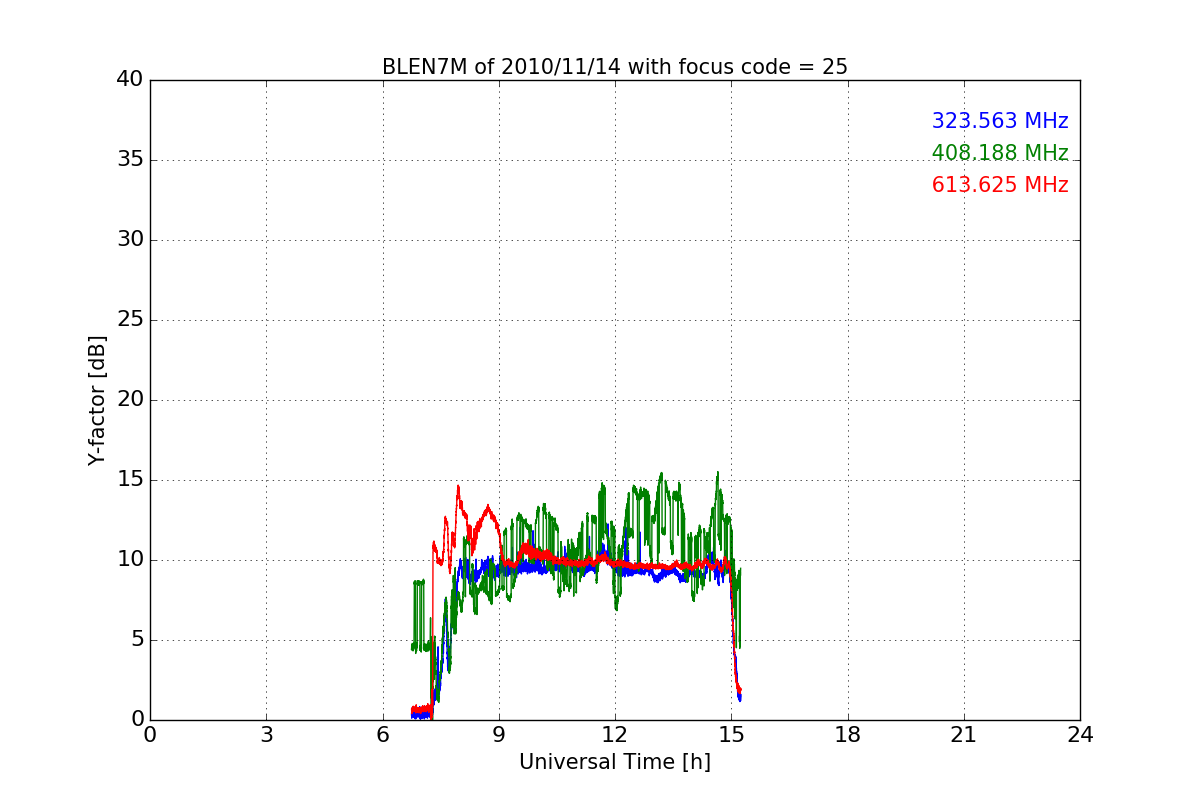Click x-axis tick label 21
This screenshot has height=800, width=1200.
tap(964, 735)
